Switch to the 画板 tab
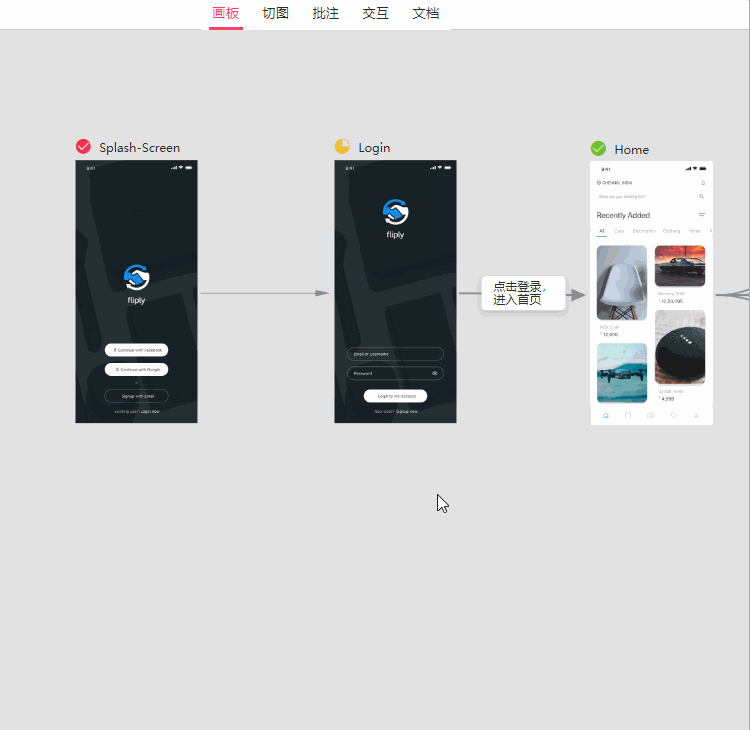This screenshot has height=730, width=750. pyautogui.click(x=226, y=13)
